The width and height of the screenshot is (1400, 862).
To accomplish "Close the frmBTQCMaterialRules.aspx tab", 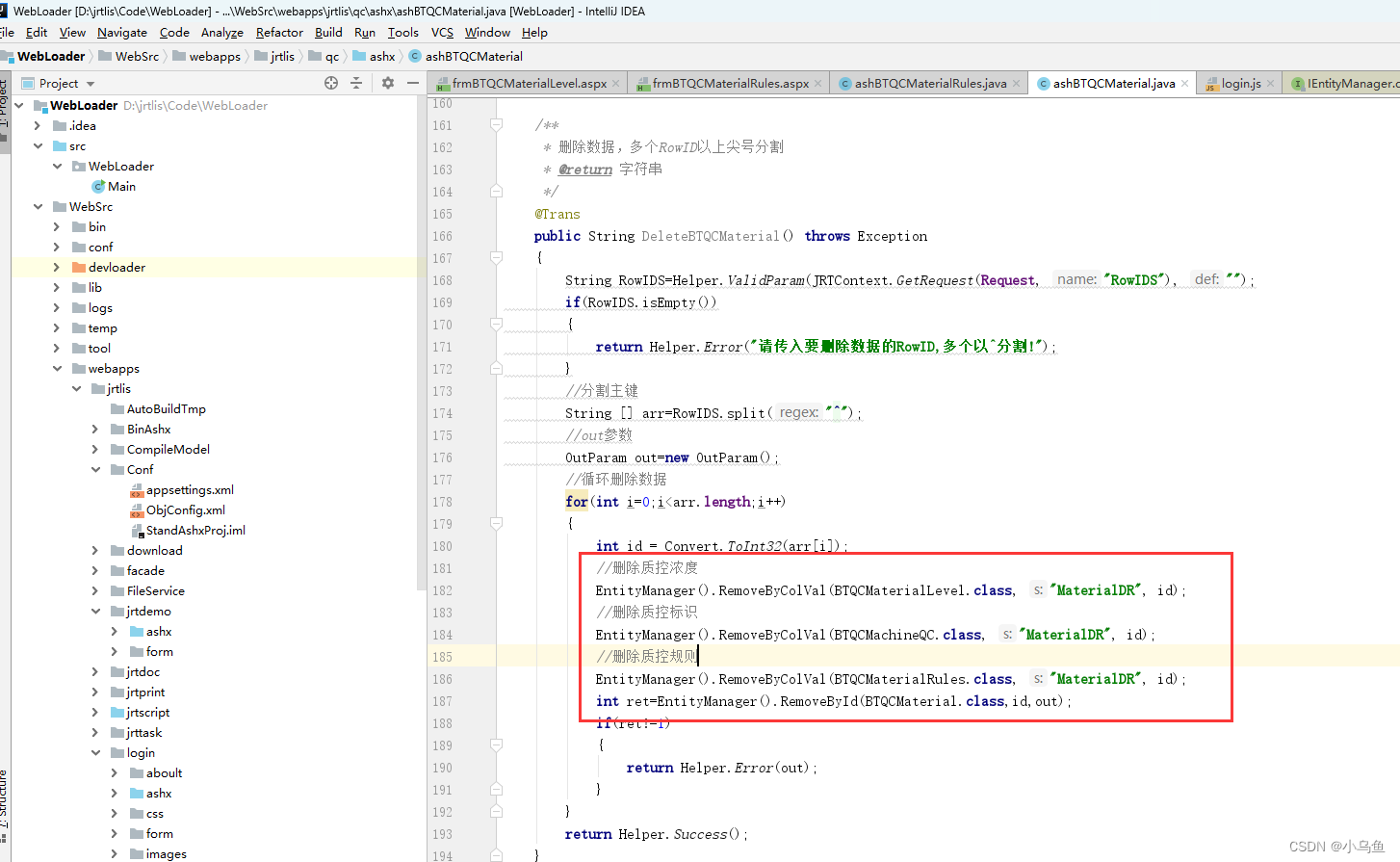I will point(818,84).
